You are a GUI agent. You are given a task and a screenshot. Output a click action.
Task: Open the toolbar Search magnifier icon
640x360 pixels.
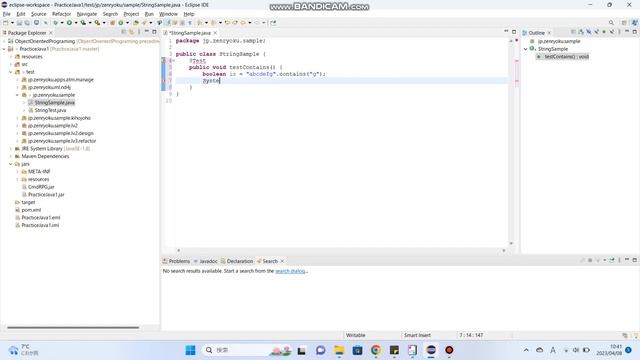point(611,23)
